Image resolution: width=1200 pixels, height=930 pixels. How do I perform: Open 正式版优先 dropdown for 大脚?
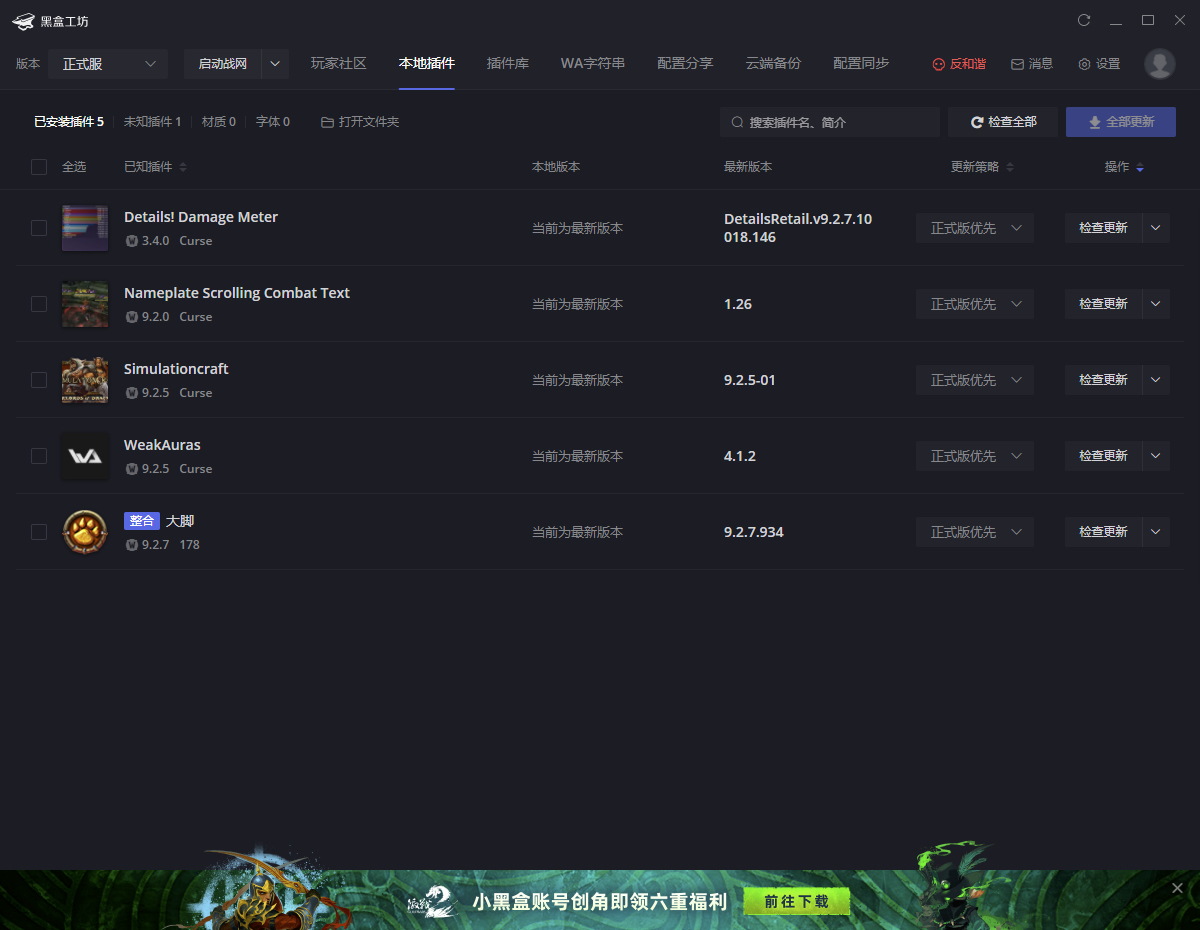coord(975,532)
